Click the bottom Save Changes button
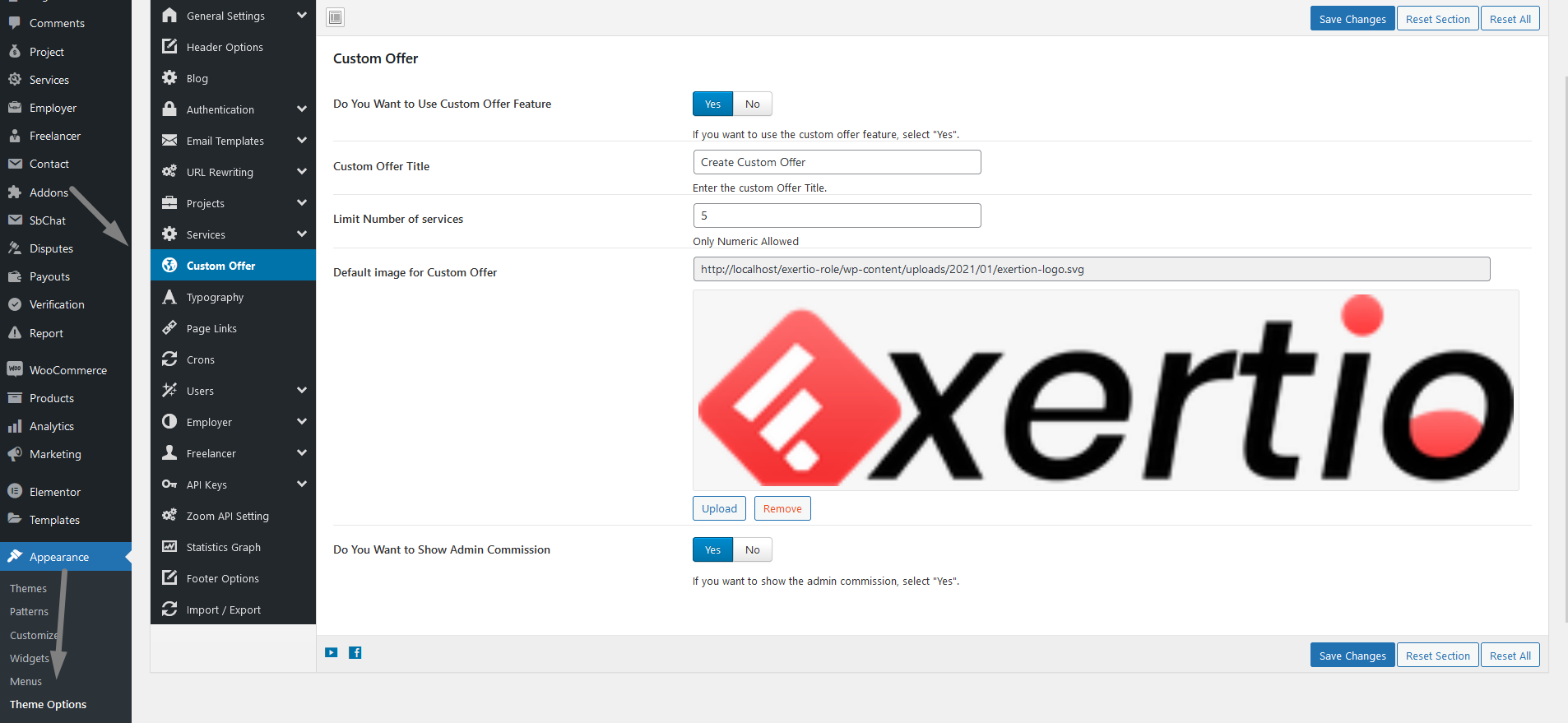The width and height of the screenshot is (1568, 723). [1352, 656]
